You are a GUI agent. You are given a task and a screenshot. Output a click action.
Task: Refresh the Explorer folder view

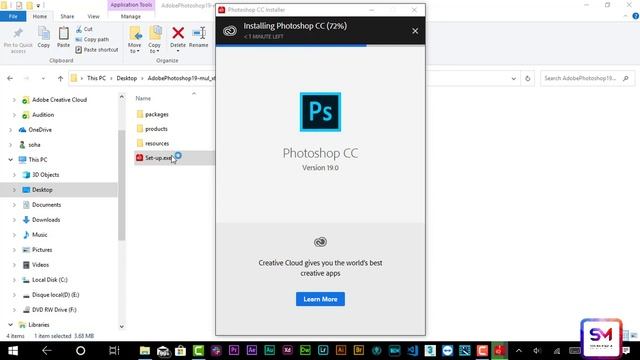(x=527, y=78)
